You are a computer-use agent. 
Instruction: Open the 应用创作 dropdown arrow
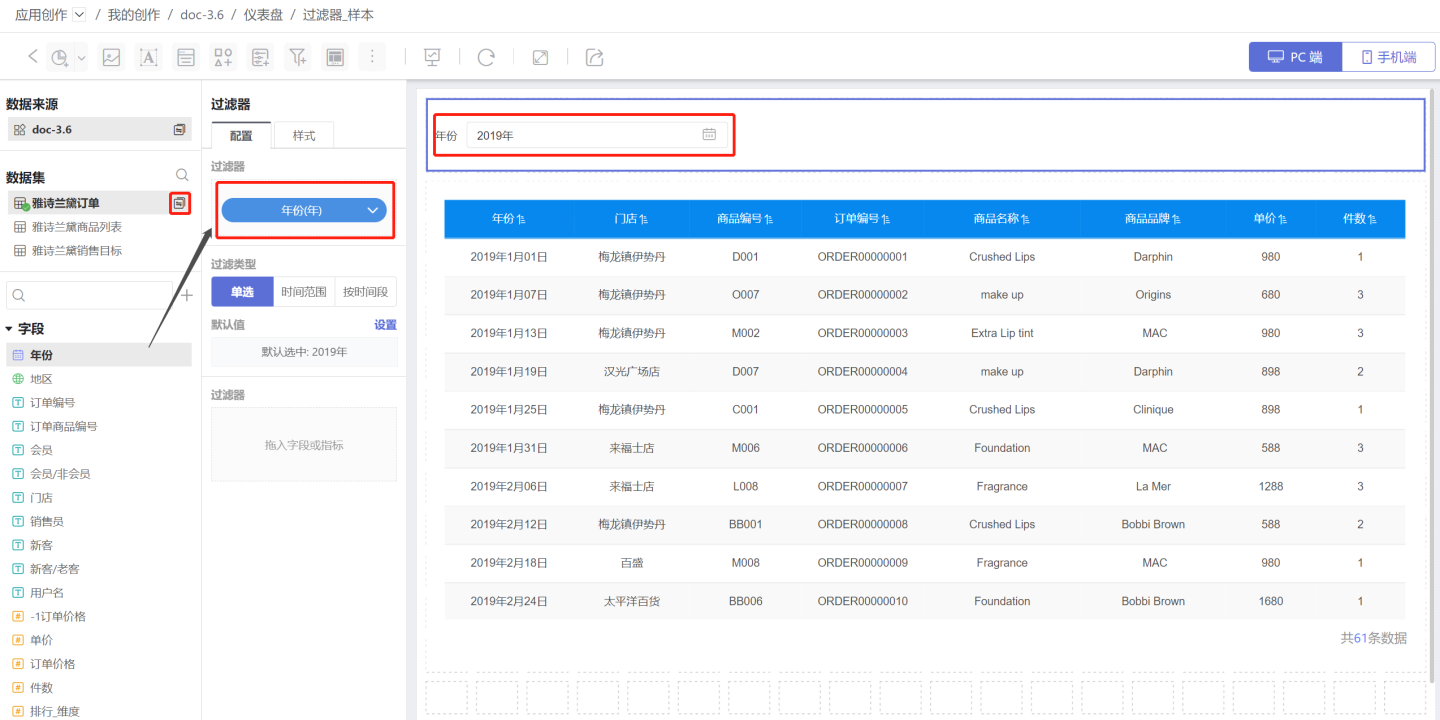click(x=80, y=15)
